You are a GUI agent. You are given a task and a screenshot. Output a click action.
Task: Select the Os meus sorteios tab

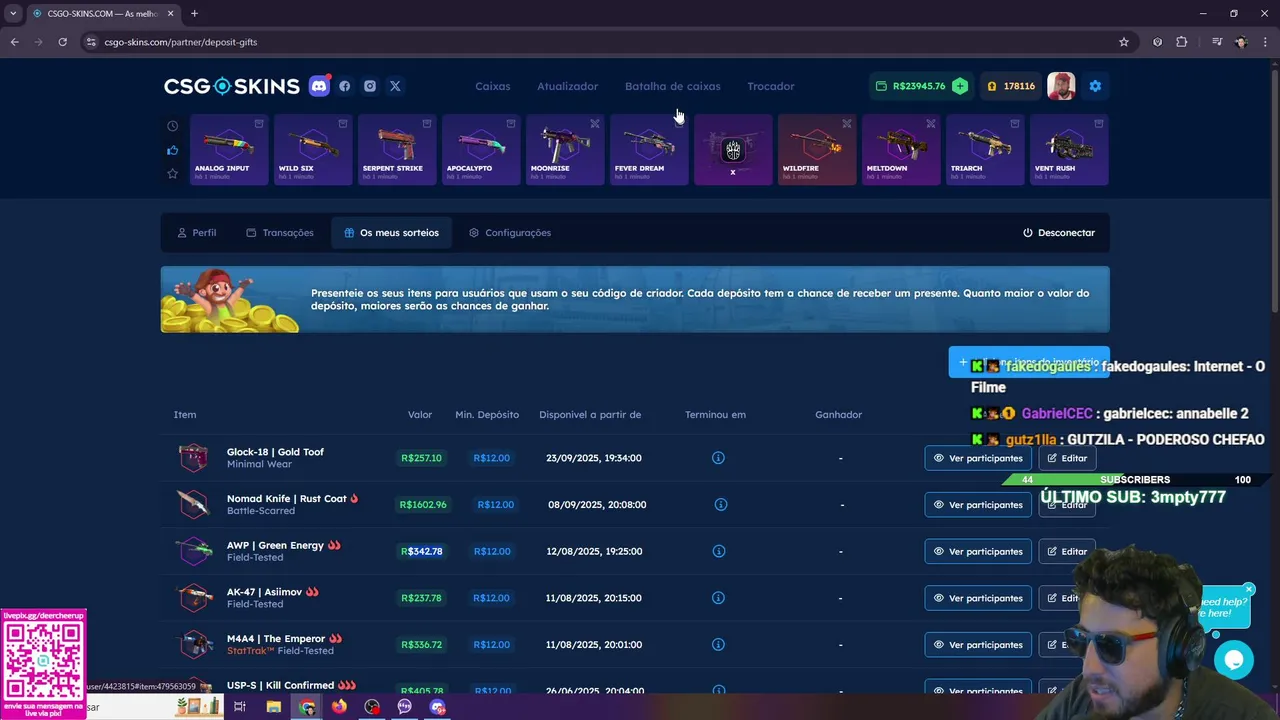(x=391, y=233)
